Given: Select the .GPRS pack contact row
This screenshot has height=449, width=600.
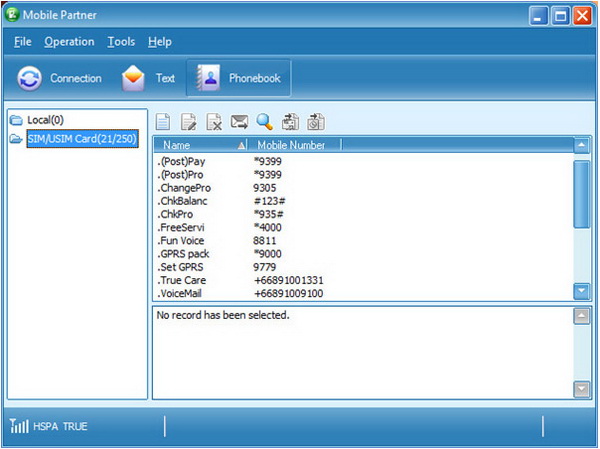Looking at the screenshot, I should pyautogui.click(x=364, y=254).
